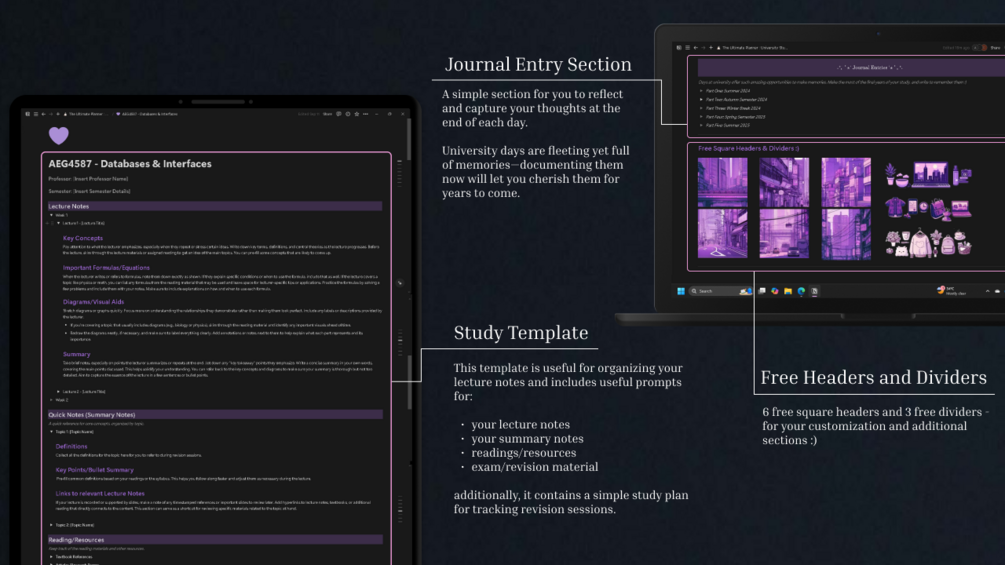Click hamburger menu in laptop Notion window
Screen dimensions: 1005x565
(687, 47)
